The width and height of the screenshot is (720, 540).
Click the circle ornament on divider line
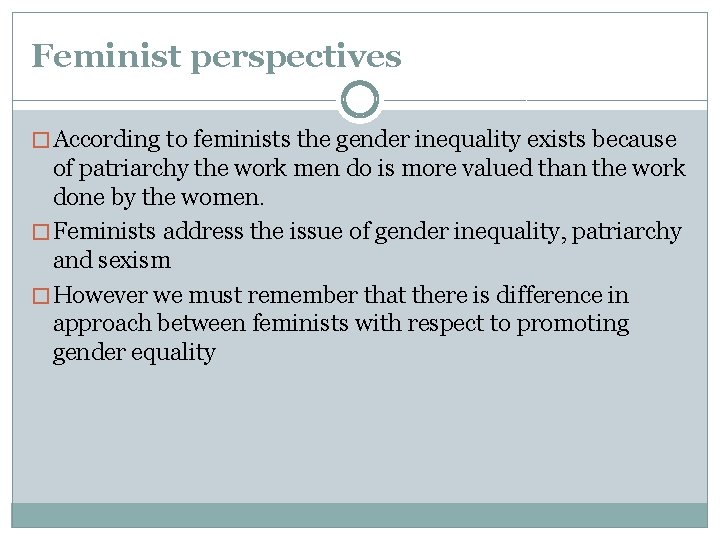pos(360,100)
